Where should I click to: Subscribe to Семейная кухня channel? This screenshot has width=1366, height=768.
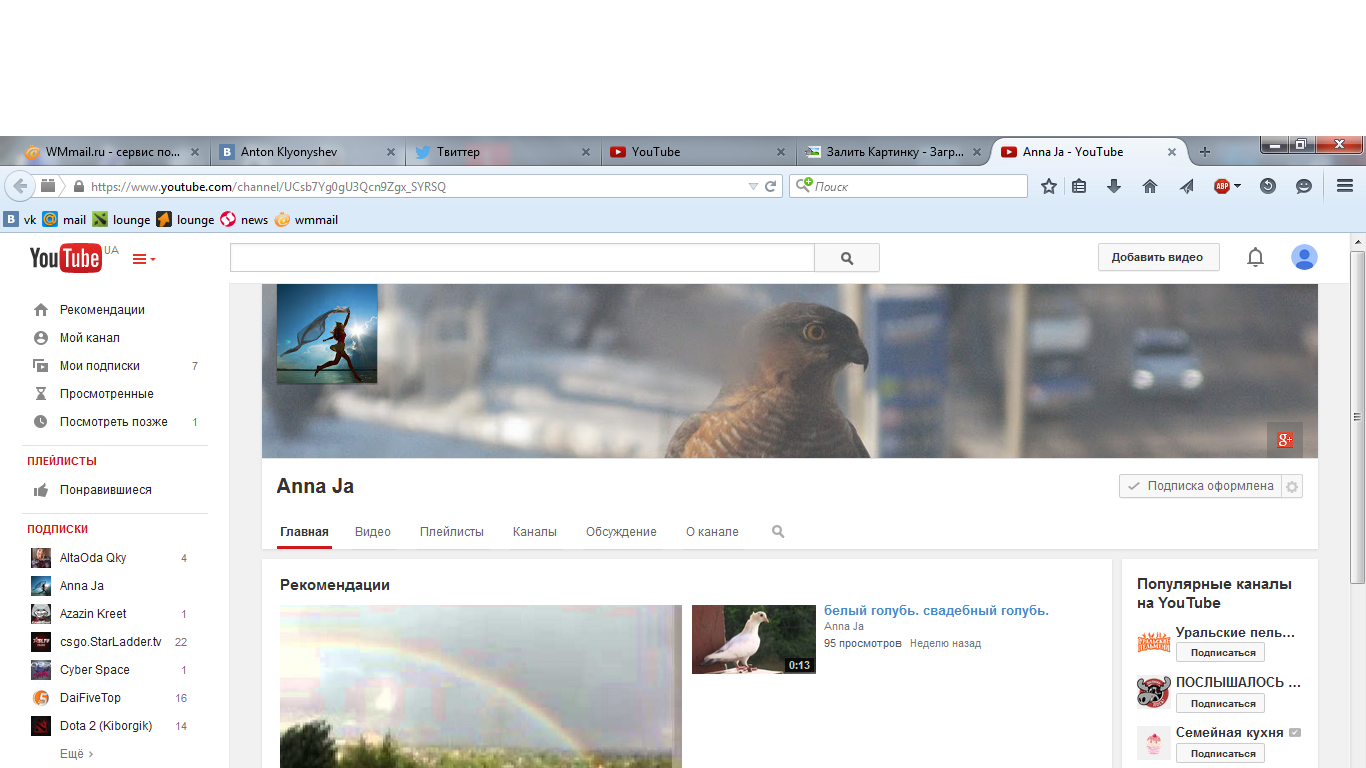pos(1220,754)
